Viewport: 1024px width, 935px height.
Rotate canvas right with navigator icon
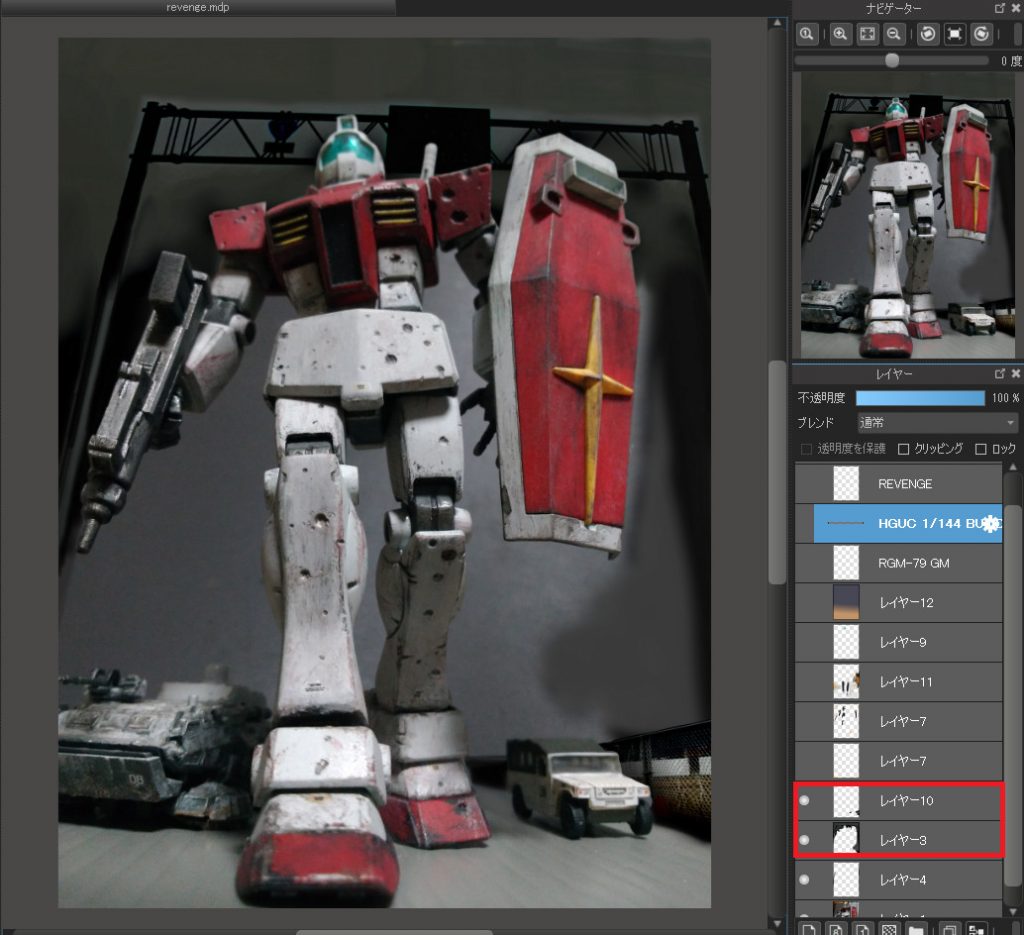pos(982,34)
